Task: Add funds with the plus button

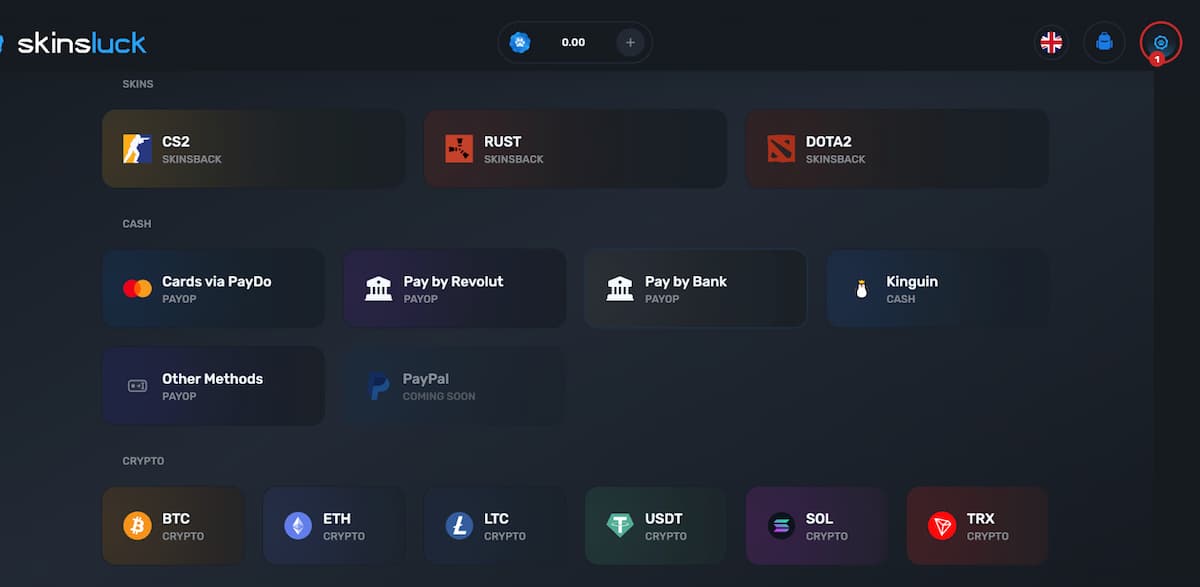Action: click(x=630, y=42)
